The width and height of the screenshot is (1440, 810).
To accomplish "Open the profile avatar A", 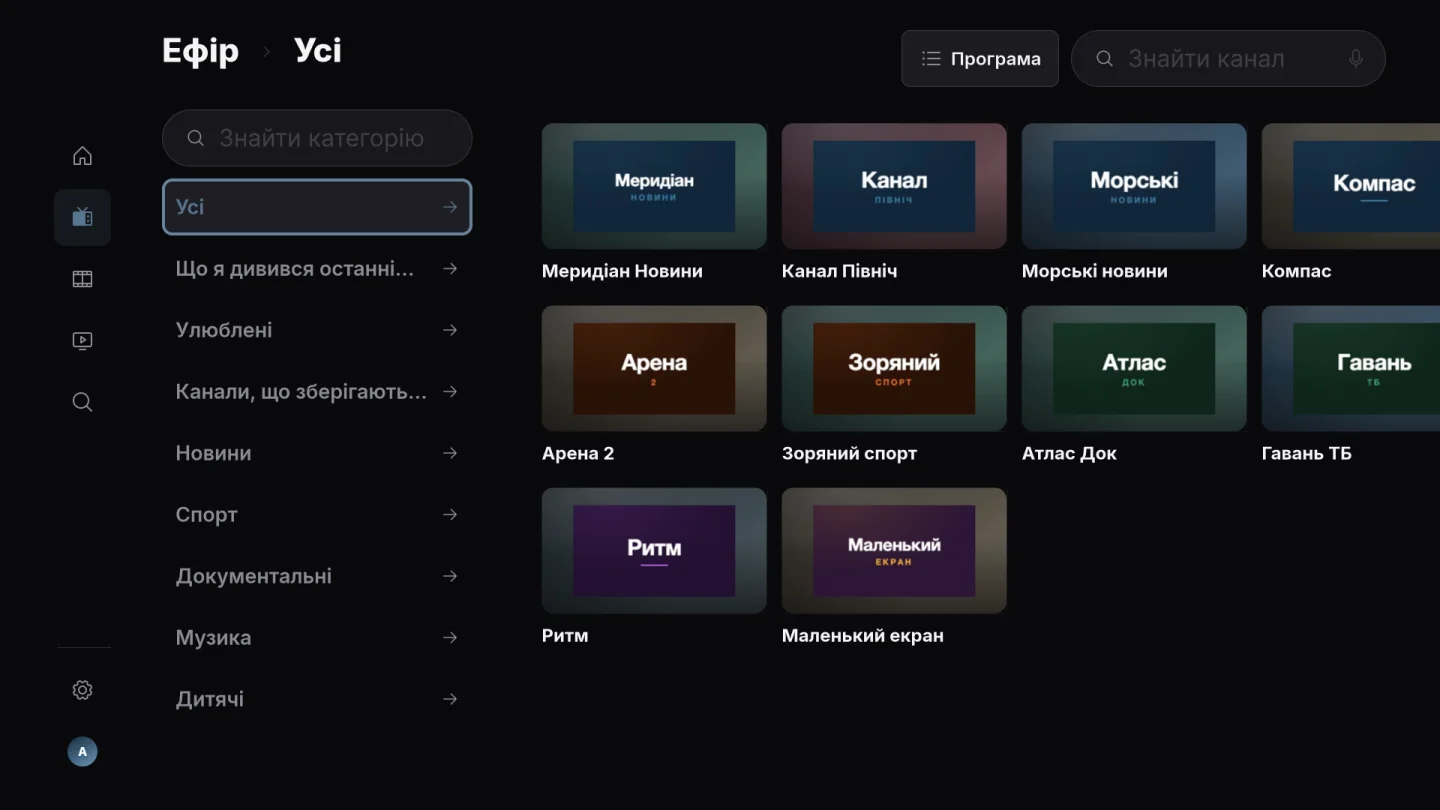I will (82, 752).
